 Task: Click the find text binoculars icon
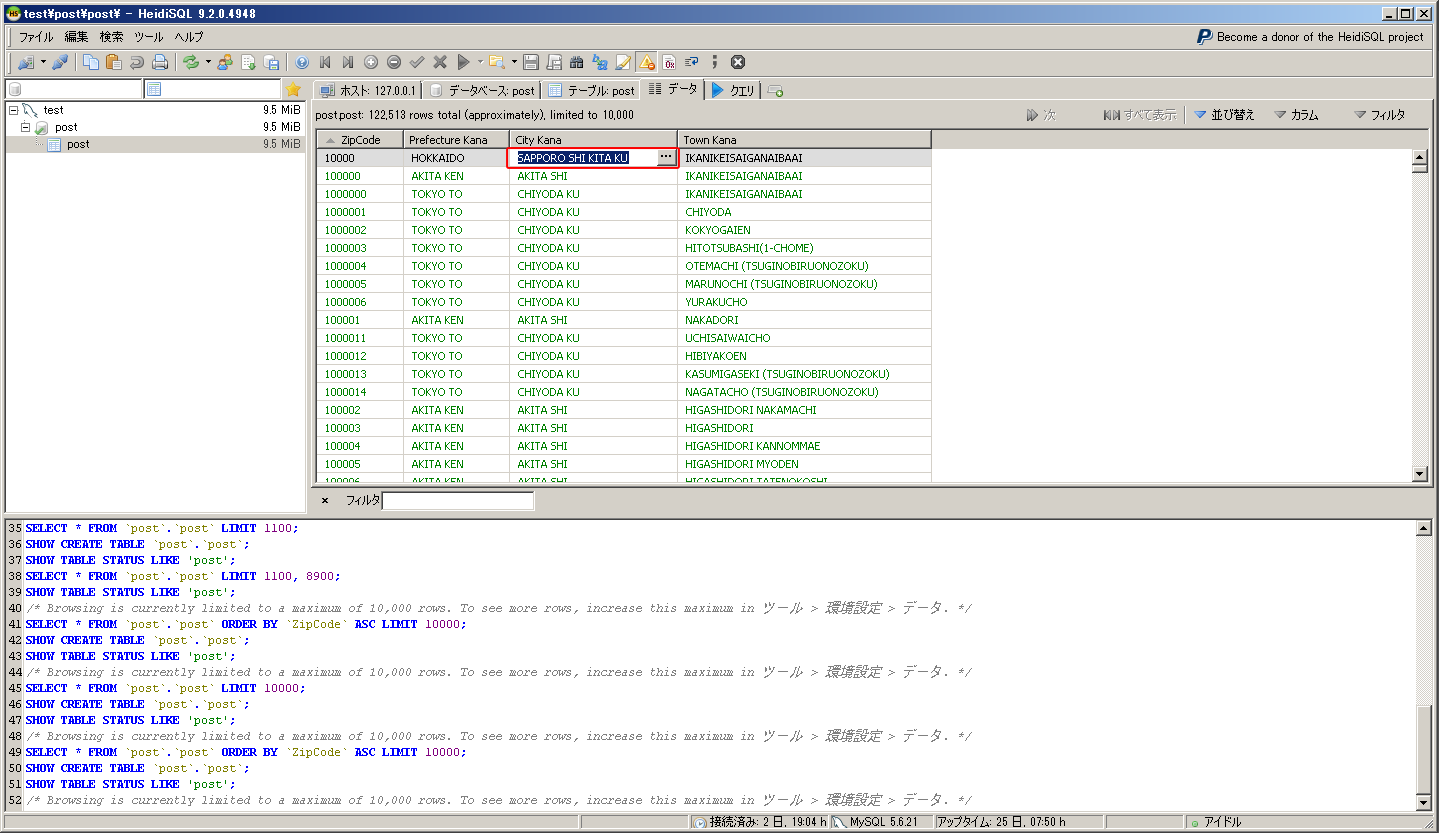(x=577, y=62)
